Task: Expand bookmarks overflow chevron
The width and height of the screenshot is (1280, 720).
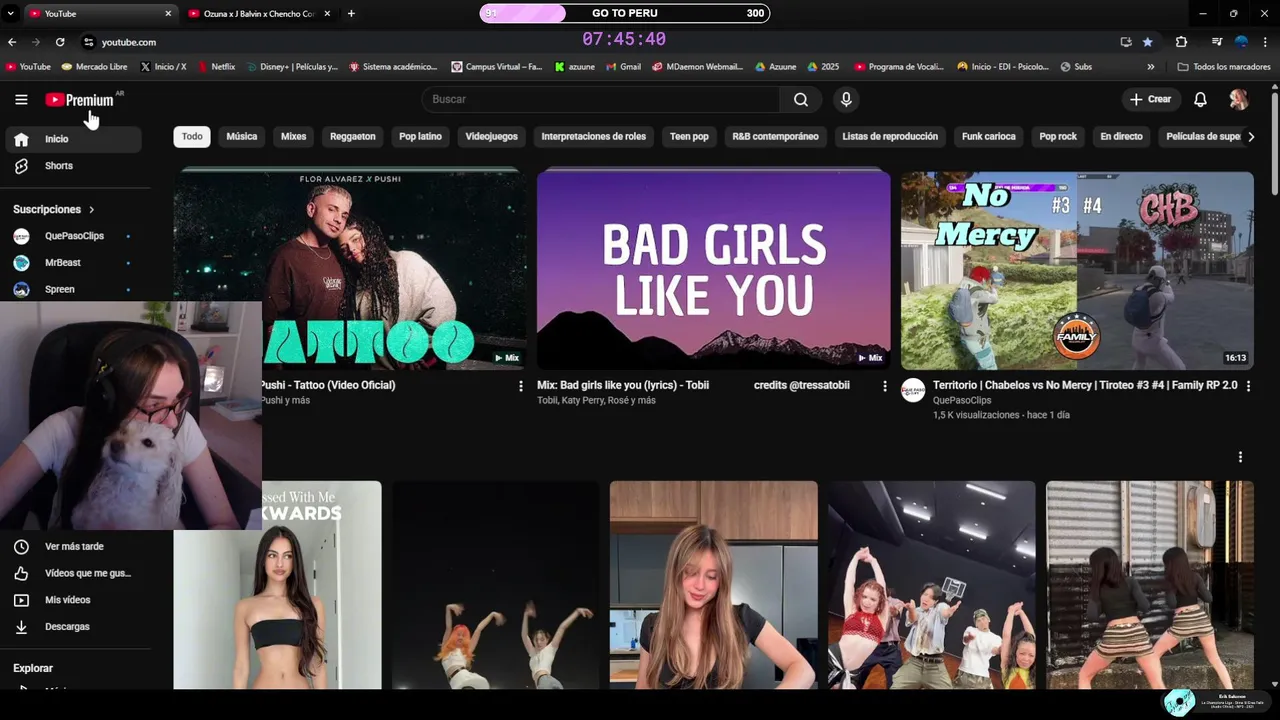Action: click(x=1150, y=67)
